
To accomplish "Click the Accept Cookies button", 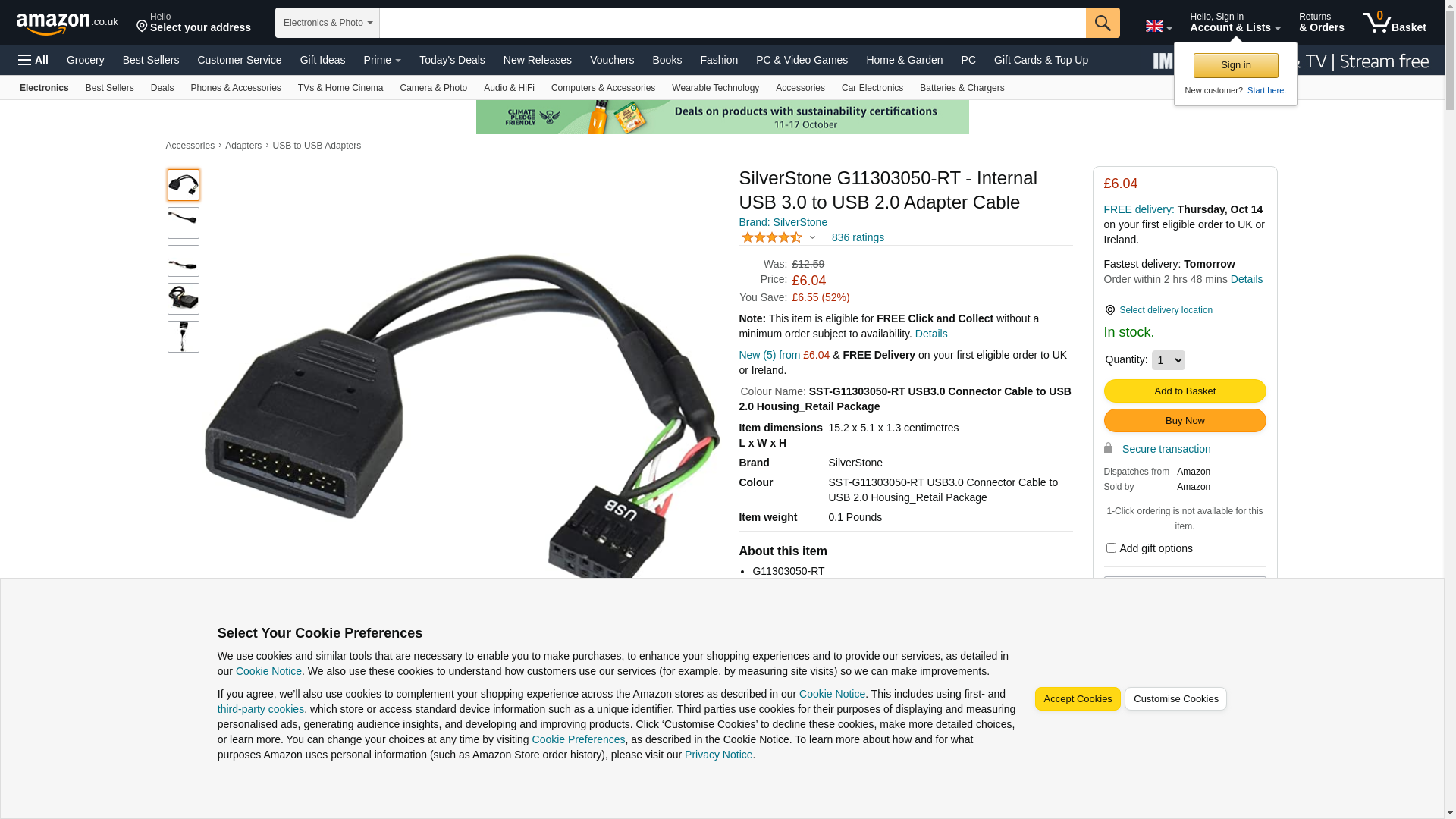I will coord(1078,699).
